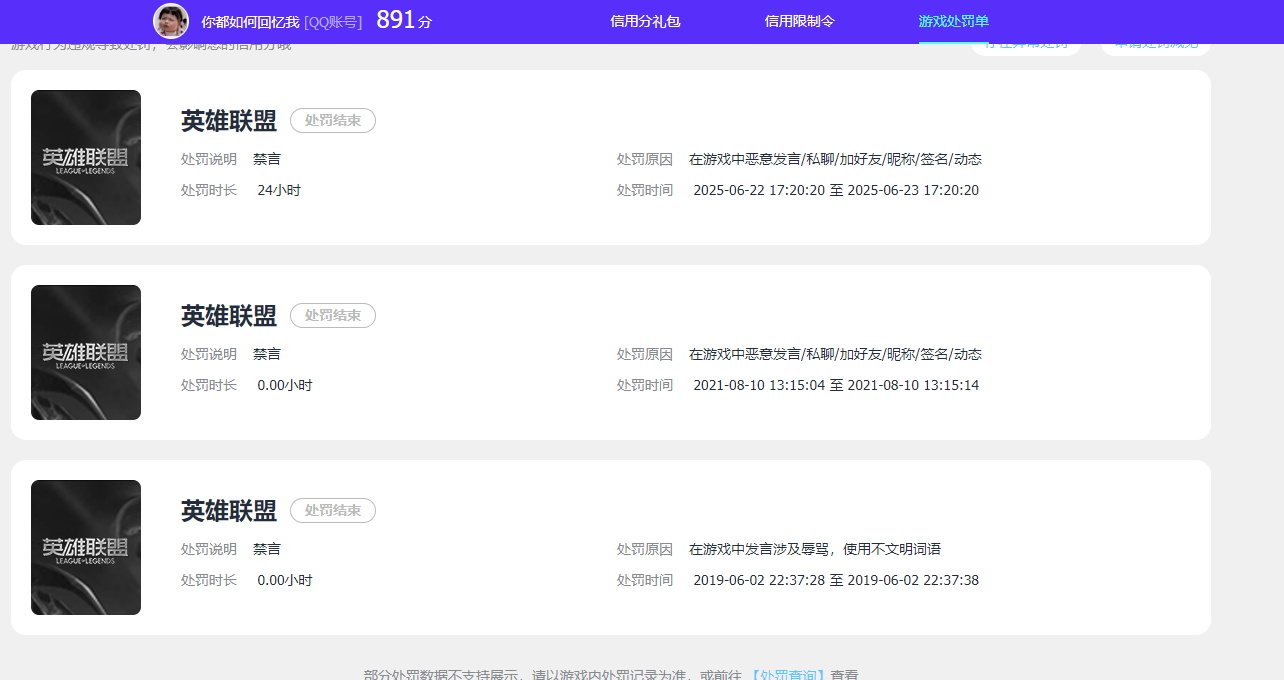Open the 信用限制令 tab
This screenshot has height=680, width=1284.
(x=799, y=21)
